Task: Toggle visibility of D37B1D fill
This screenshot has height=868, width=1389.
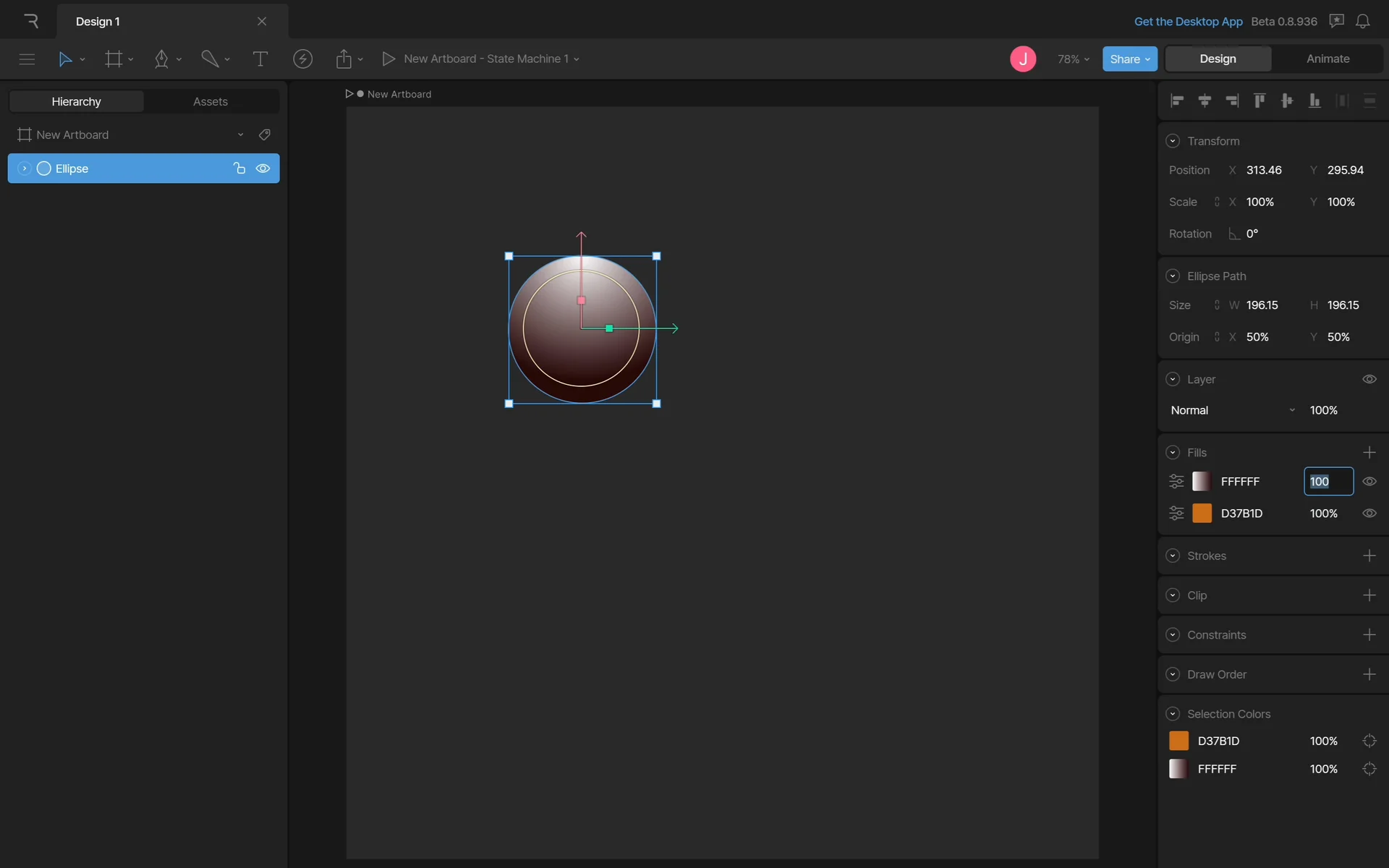Action: click(1369, 513)
